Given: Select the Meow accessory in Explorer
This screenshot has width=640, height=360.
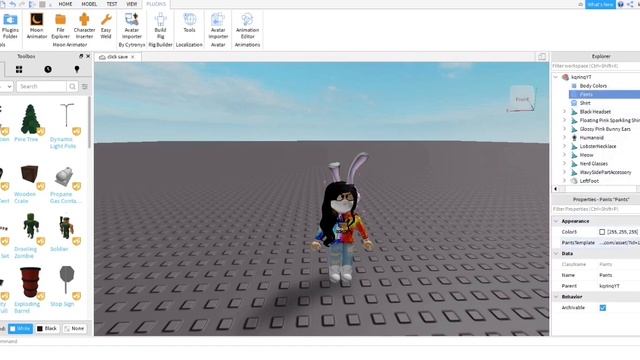Looking at the screenshot, I should click(x=586, y=155).
